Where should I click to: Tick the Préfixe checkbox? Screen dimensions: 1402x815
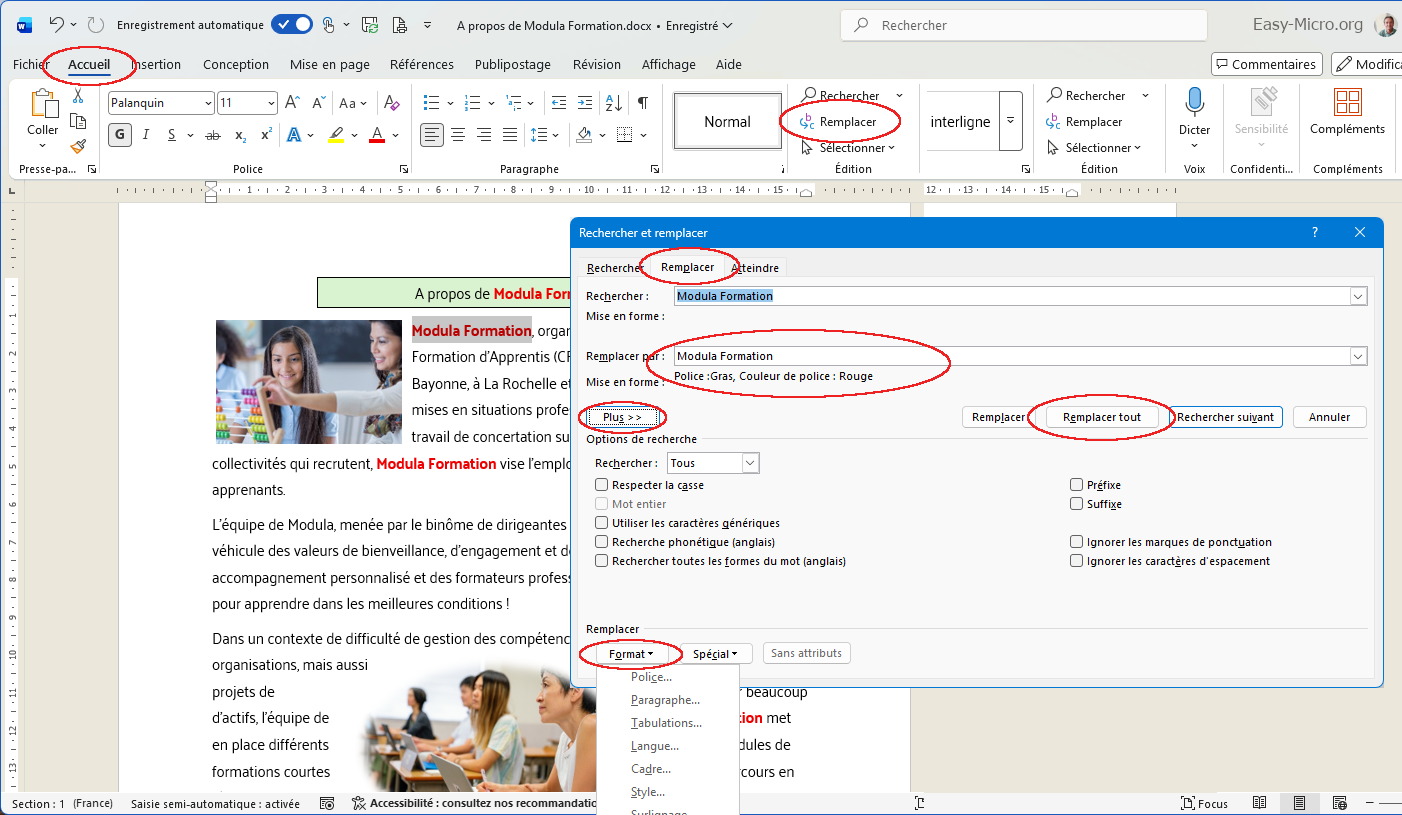pos(1077,485)
